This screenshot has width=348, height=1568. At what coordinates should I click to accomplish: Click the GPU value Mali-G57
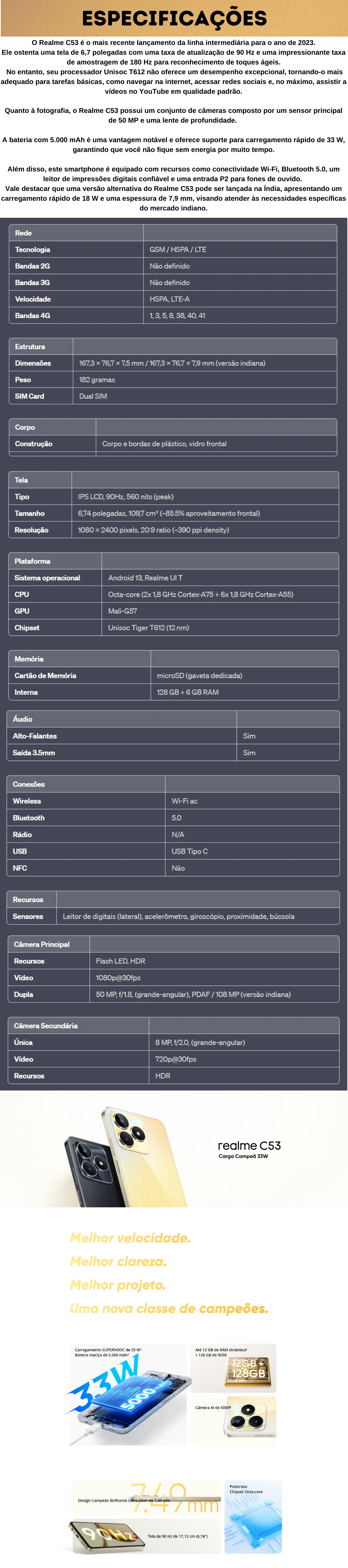[x=123, y=610]
